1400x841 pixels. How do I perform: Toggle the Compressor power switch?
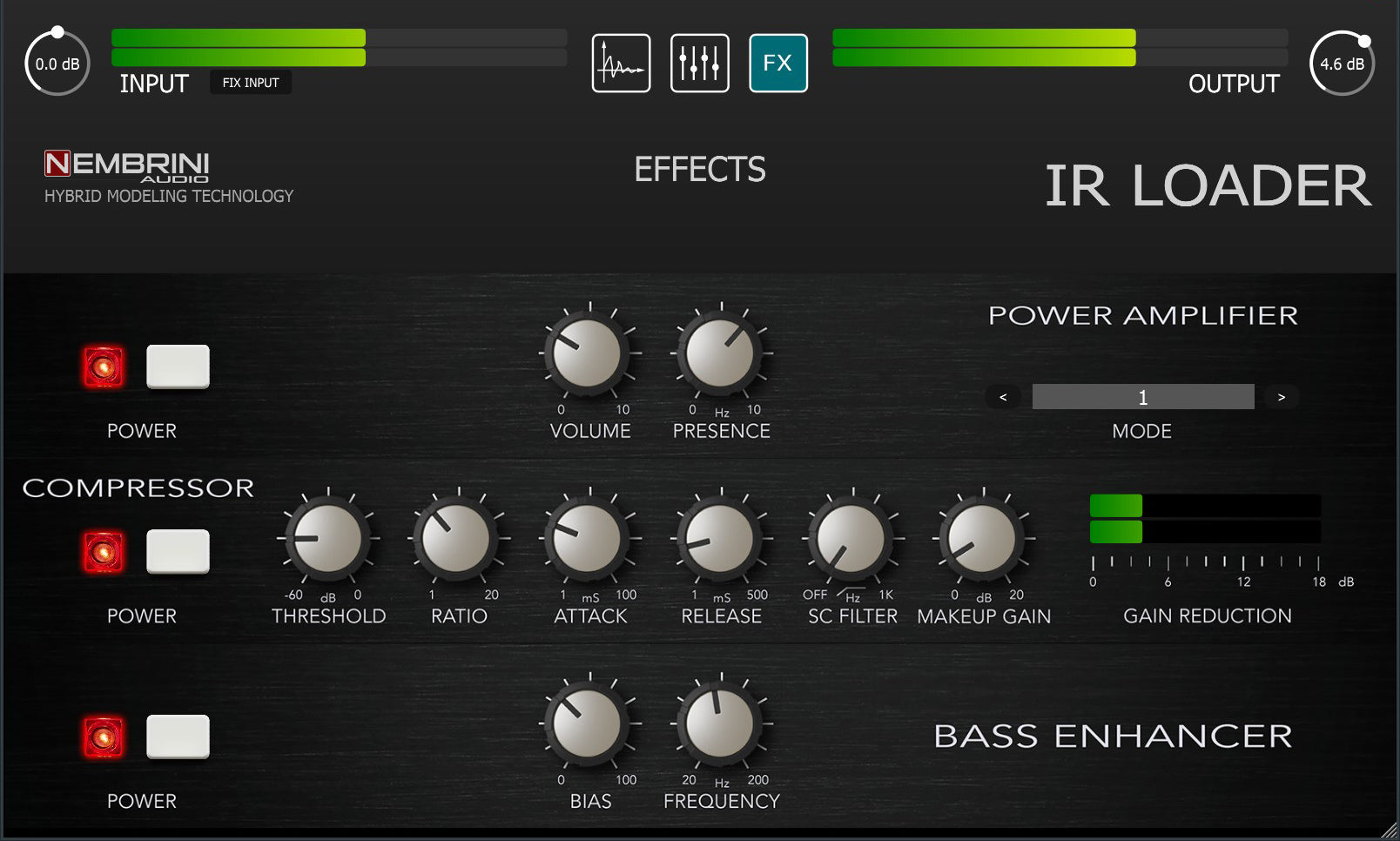click(178, 552)
